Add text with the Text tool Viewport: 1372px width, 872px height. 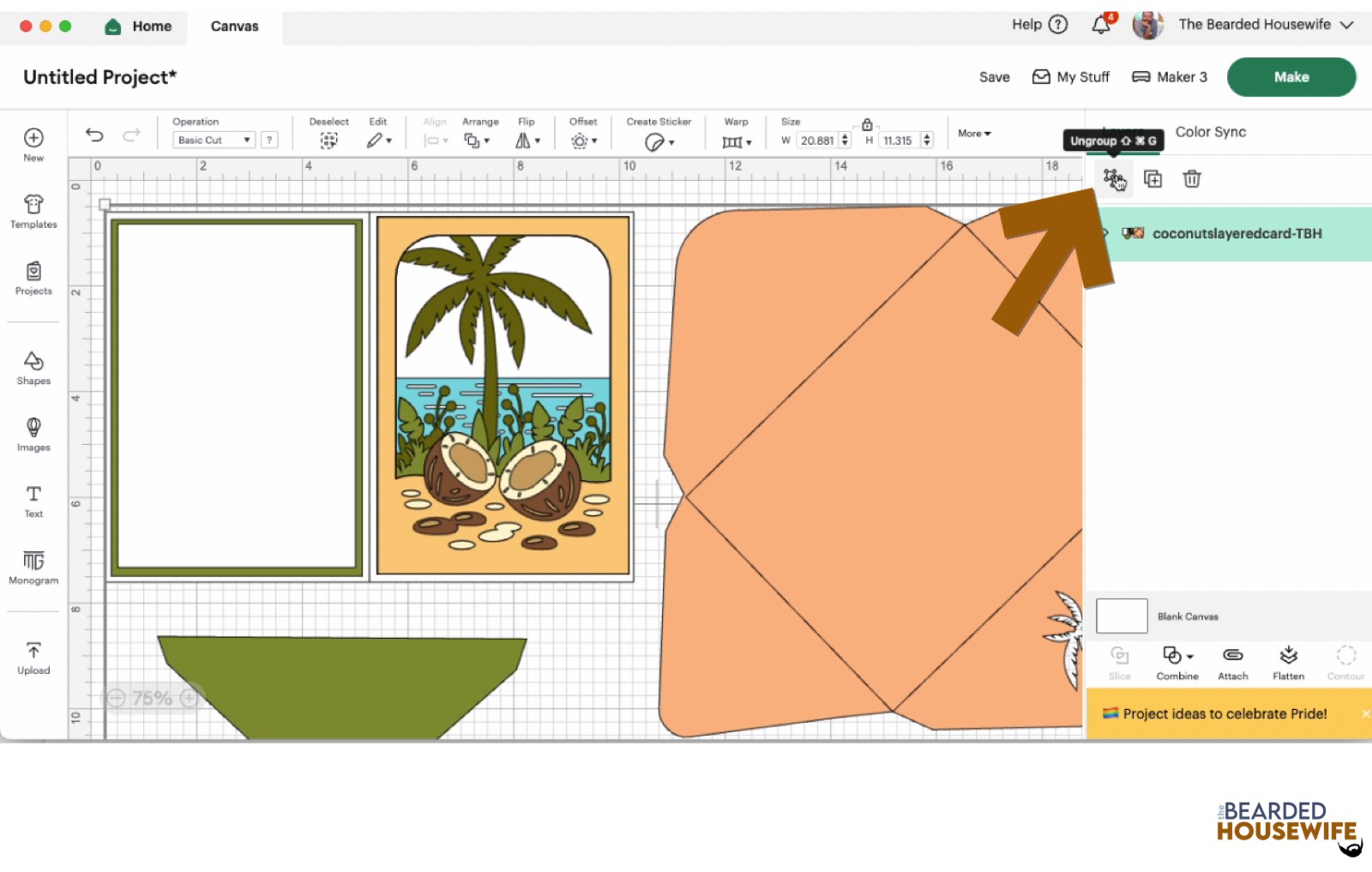click(33, 501)
